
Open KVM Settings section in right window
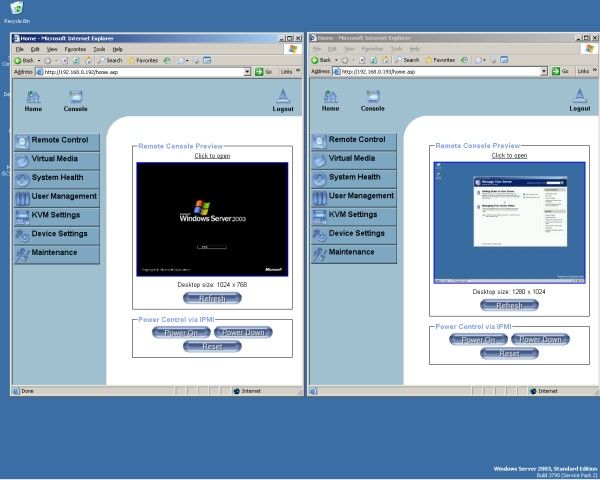(354, 216)
